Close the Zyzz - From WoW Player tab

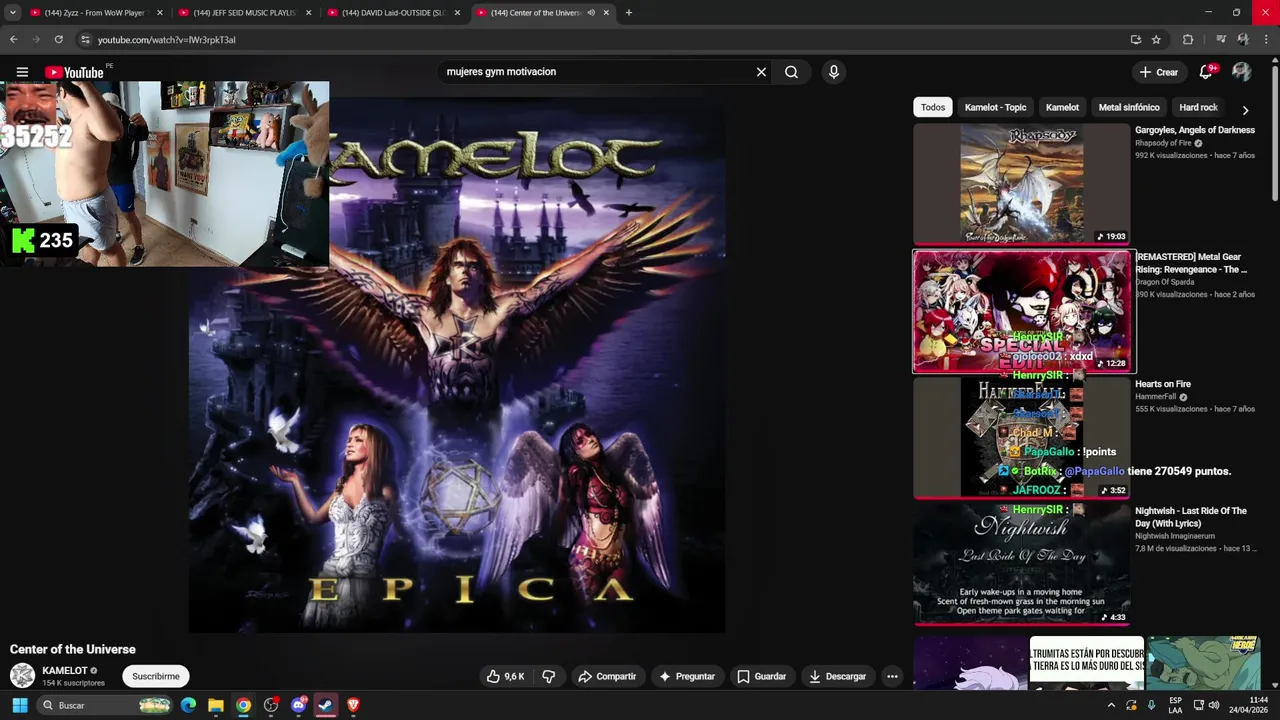coord(159,13)
